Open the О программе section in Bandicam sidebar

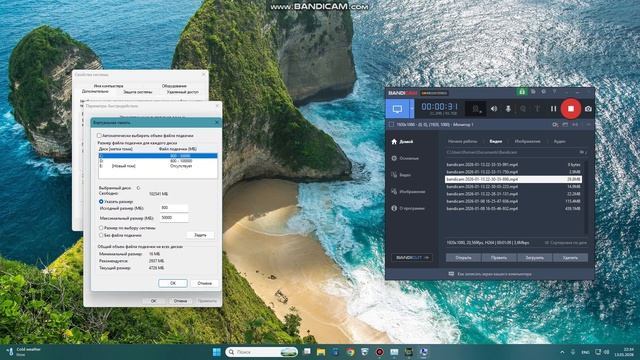pyautogui.click(x=408, y=209)
